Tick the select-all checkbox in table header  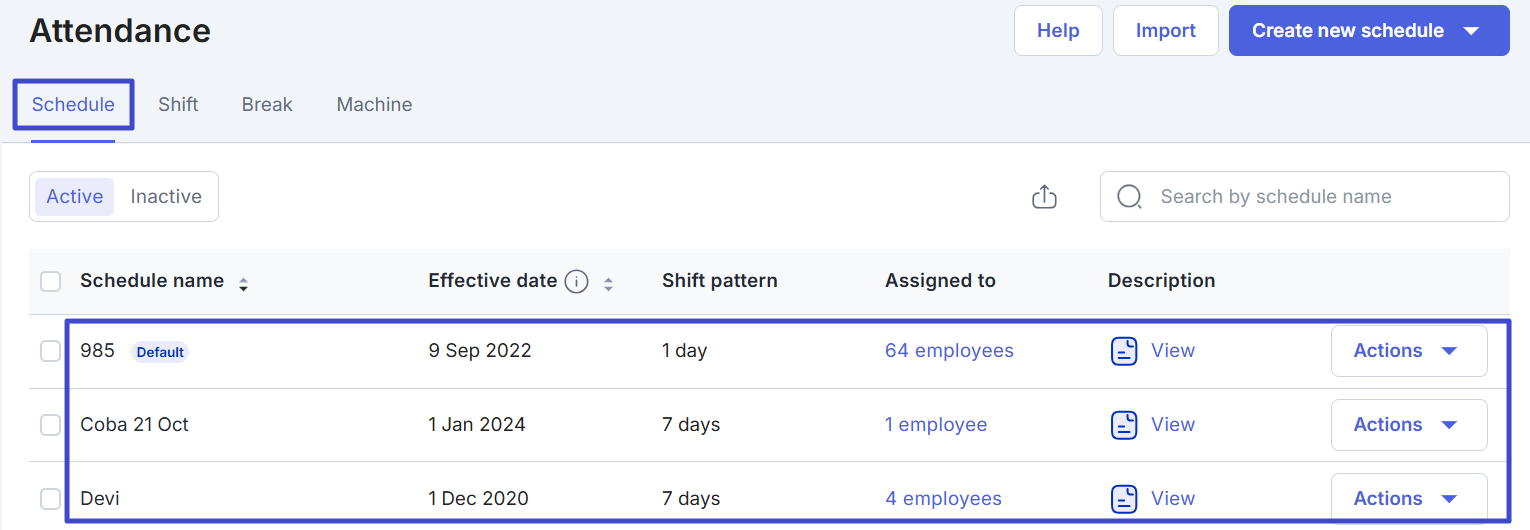pos(50,282)
